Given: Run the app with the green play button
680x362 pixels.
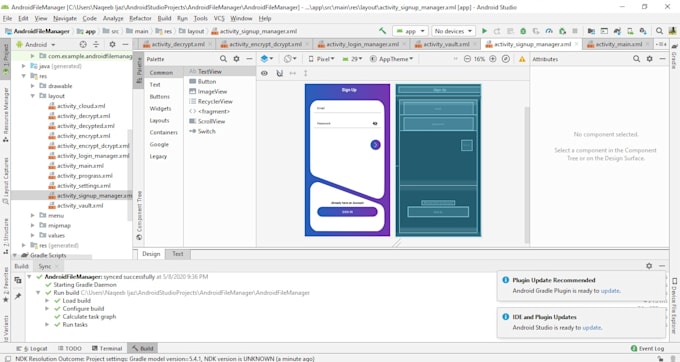Looking at the screenshot, I should coord(484,31).
